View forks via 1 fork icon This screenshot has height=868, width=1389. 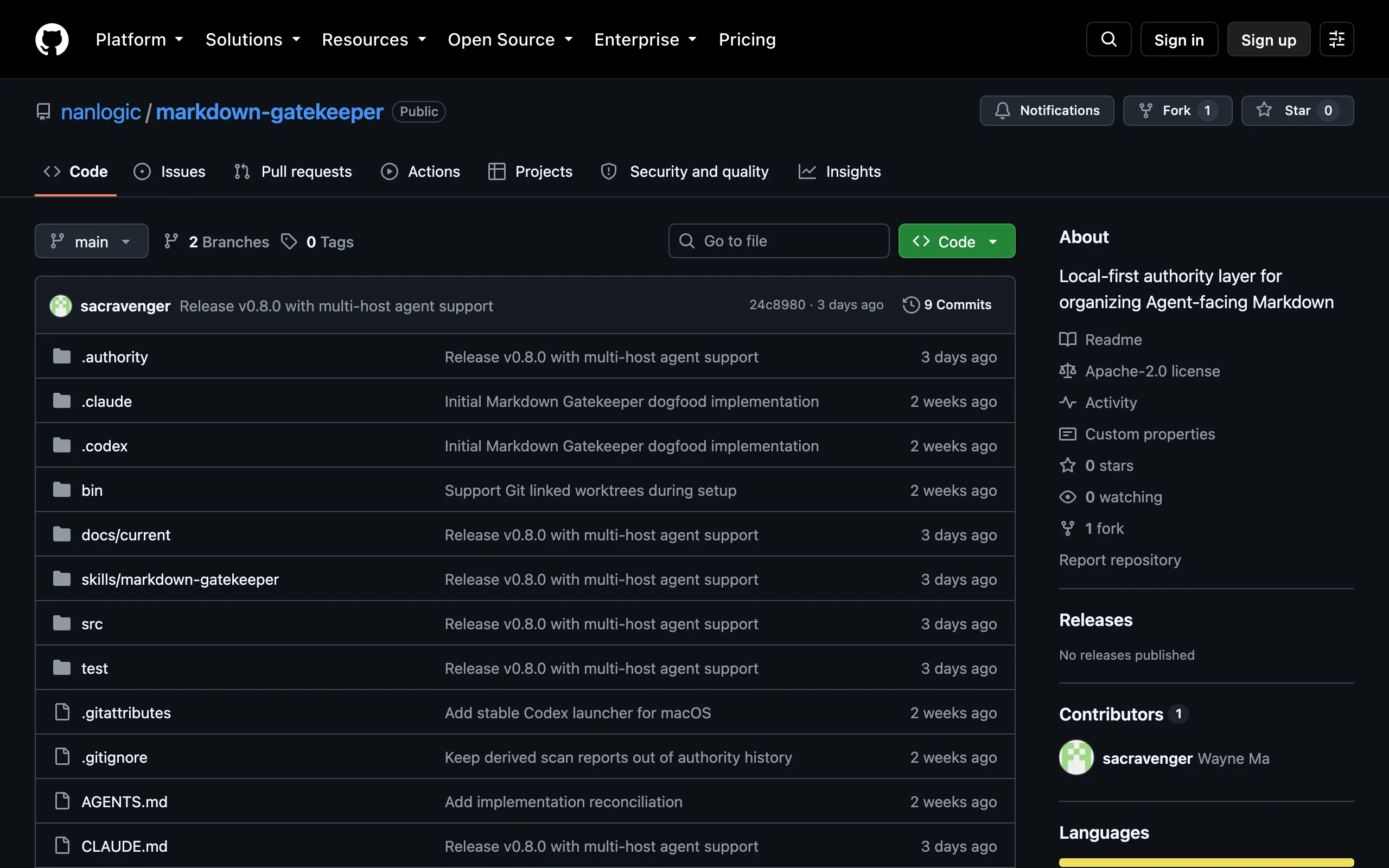1068,528
